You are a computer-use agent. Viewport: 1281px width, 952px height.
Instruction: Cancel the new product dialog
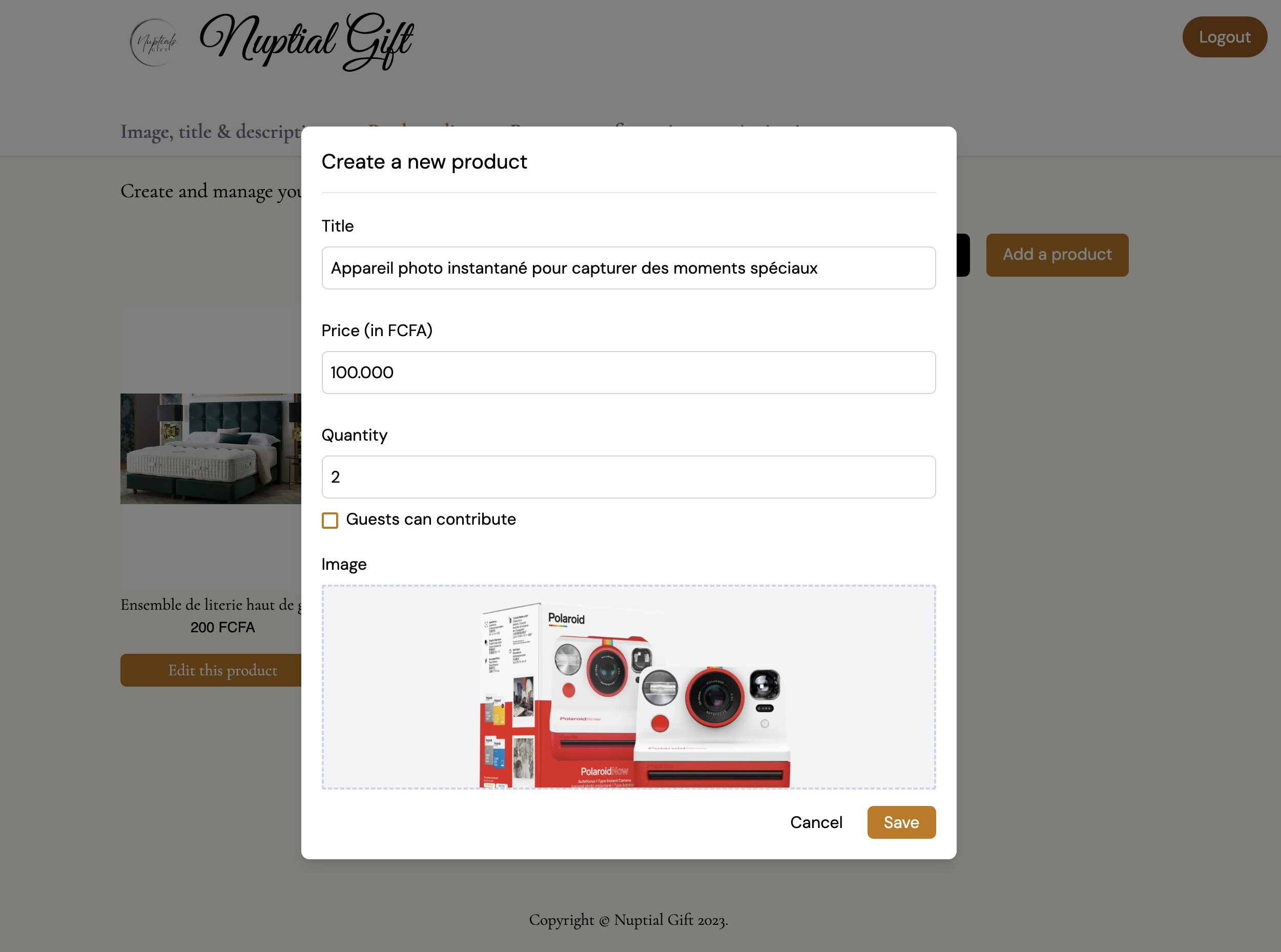tap(816, 822)
